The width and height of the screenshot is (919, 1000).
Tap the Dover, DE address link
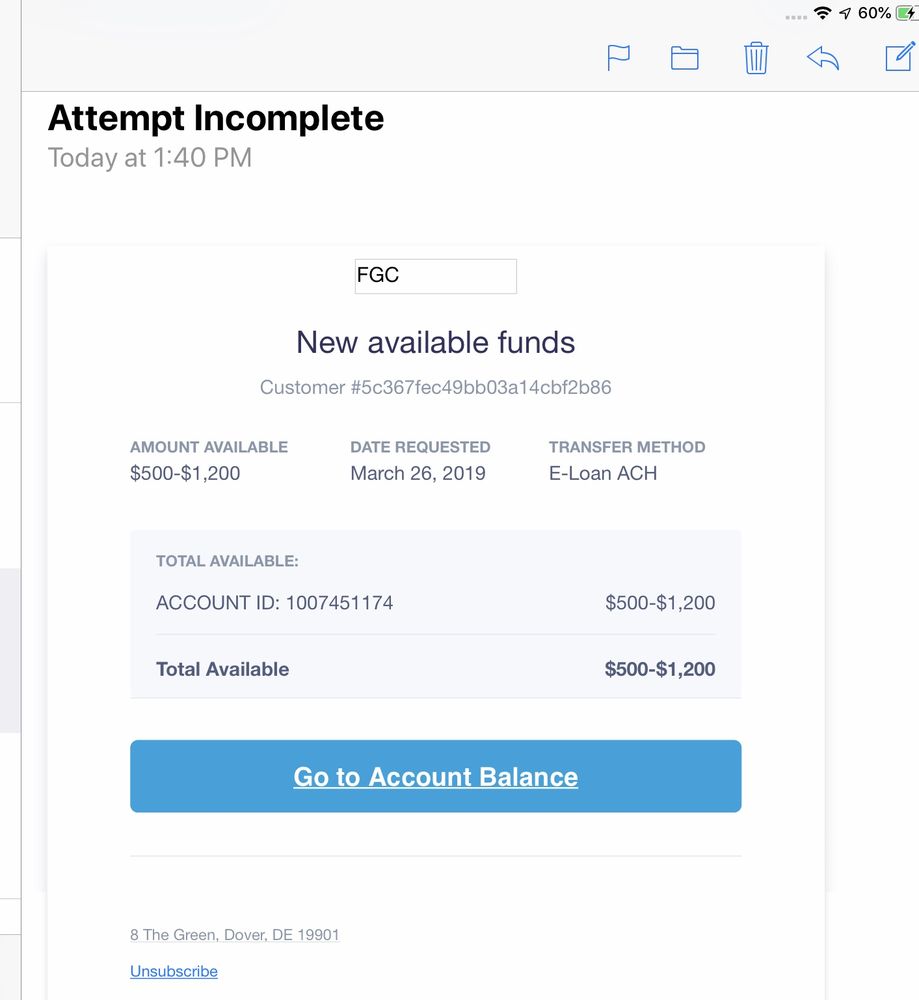[235, 935]
